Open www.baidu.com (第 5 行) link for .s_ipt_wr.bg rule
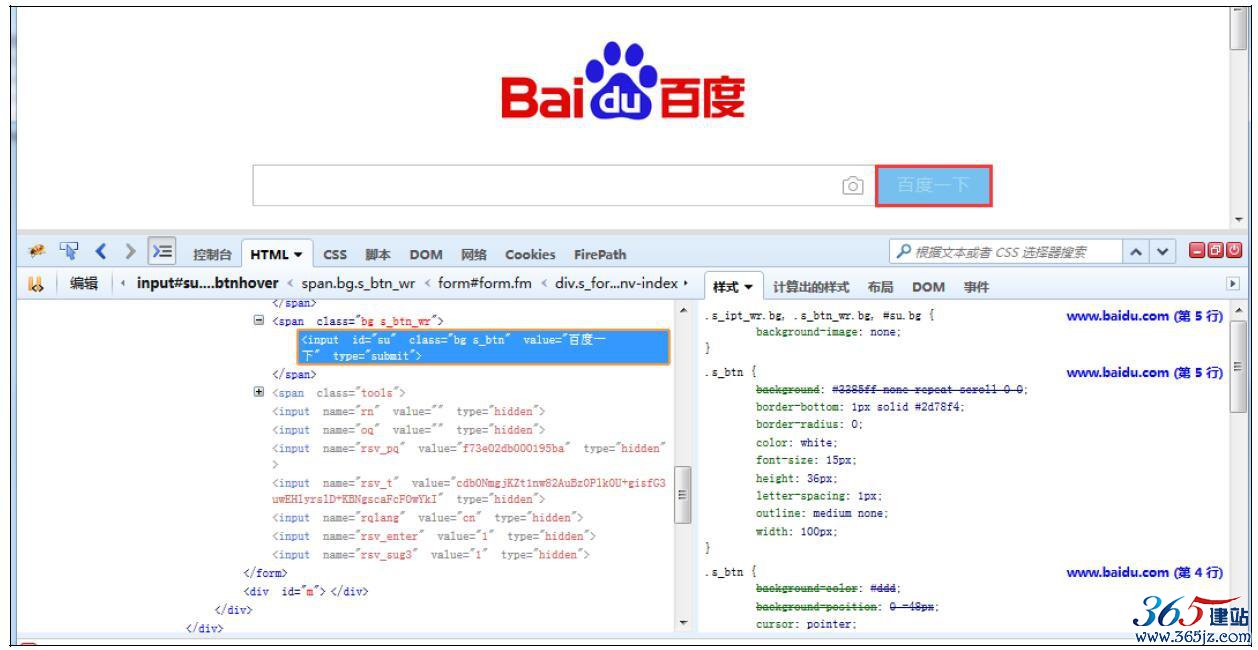The width and height of the screenshot is (1258, 650). click(x=1145, y=316)
